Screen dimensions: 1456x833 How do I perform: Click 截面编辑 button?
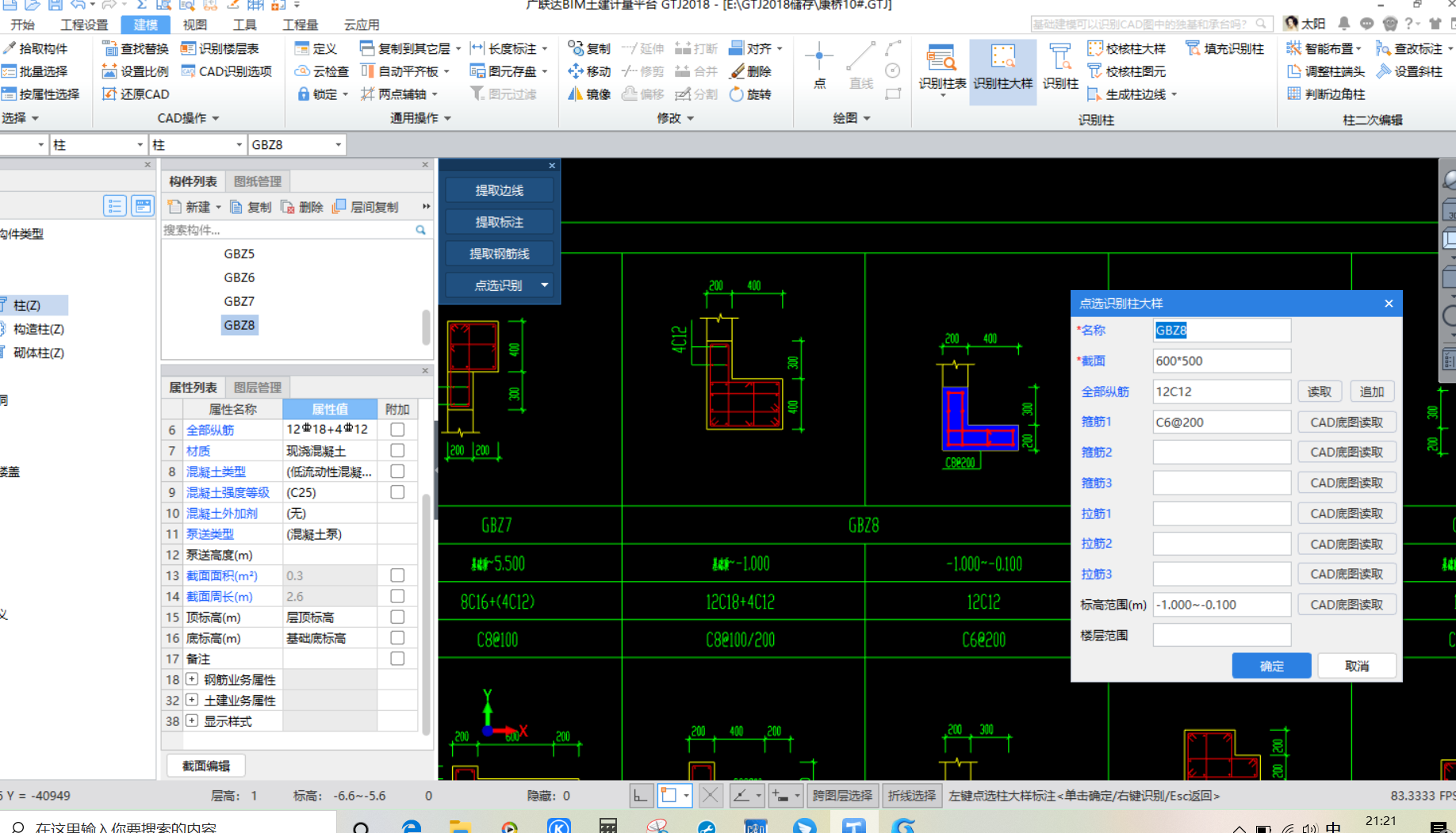click(206, 766)
